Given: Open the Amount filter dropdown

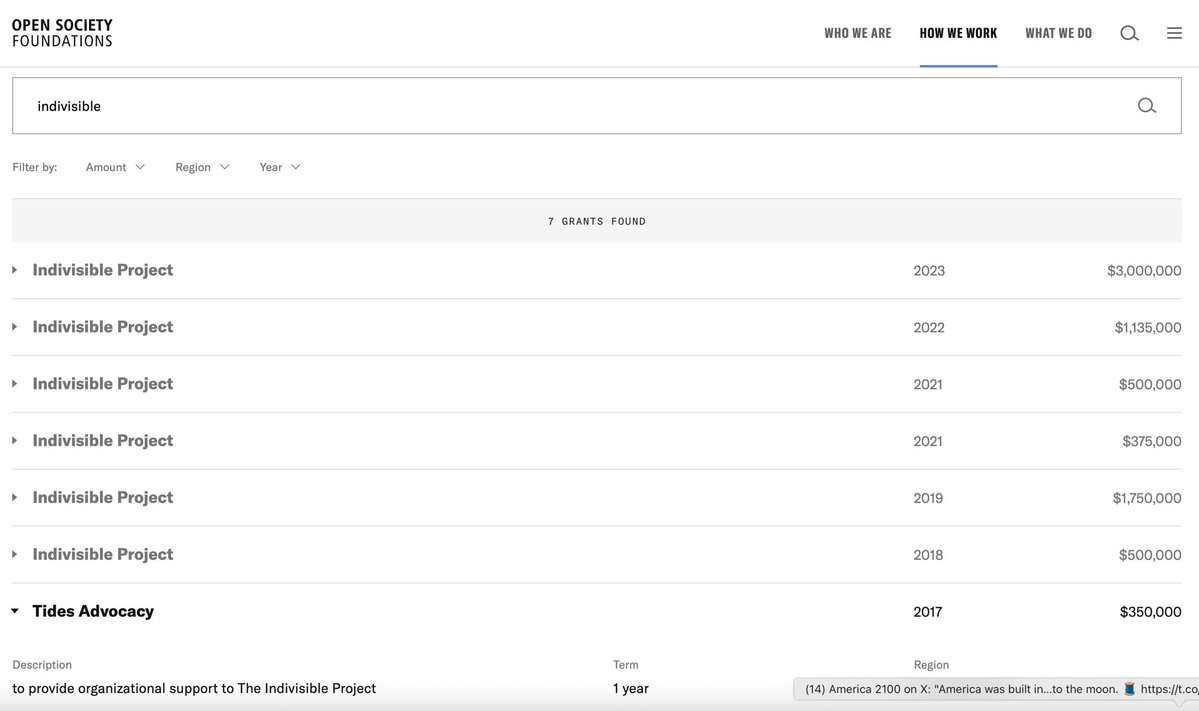Looking at the screenshot, I should (115, 167).
